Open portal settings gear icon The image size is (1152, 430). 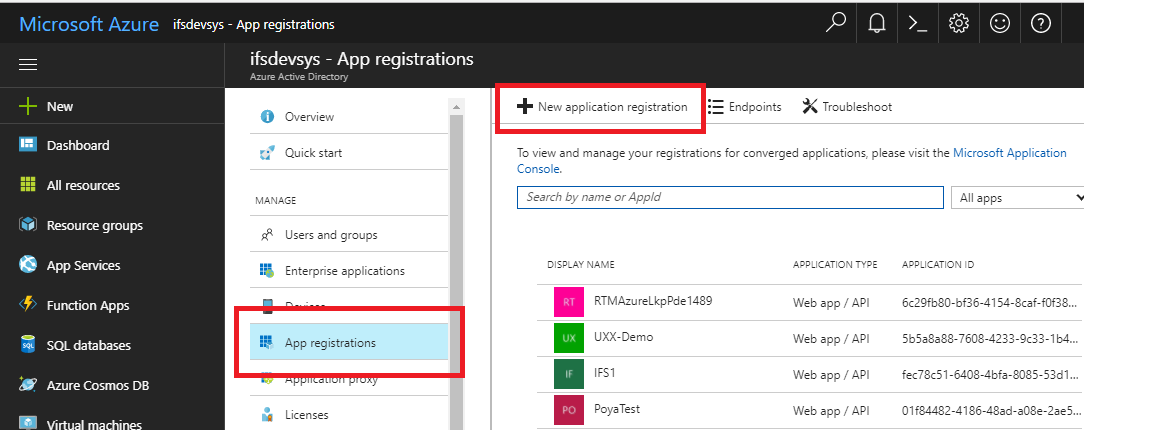pyautogui.click(x=959, y=24)
